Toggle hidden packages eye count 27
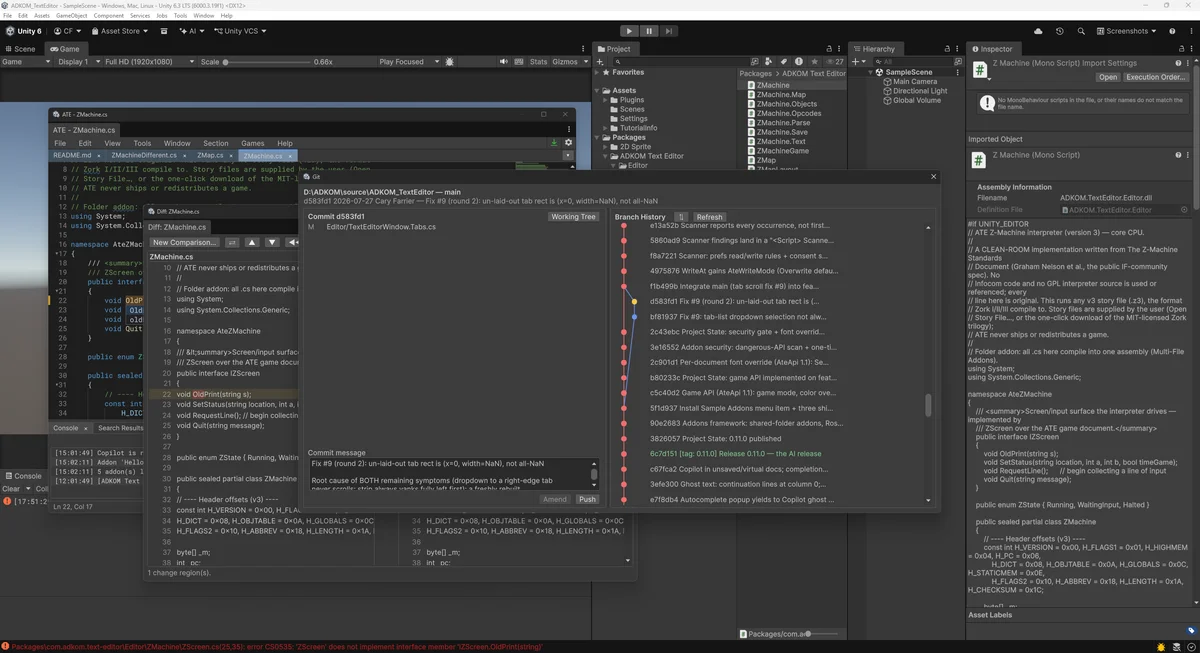This screenshot has height=653, width=1200. [834, 62]
